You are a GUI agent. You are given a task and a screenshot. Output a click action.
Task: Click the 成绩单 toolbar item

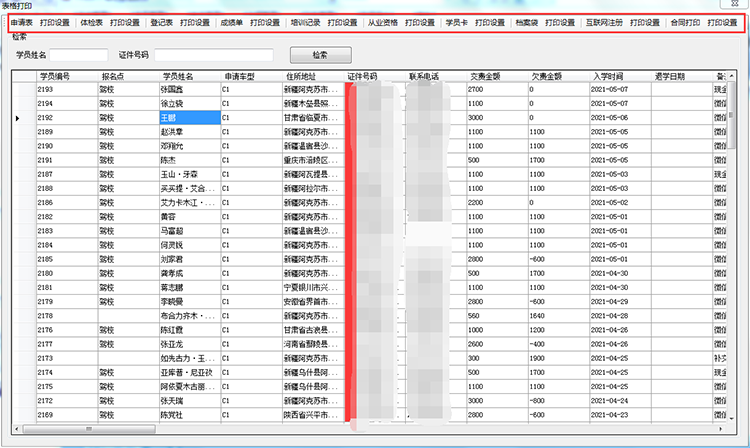231,21
